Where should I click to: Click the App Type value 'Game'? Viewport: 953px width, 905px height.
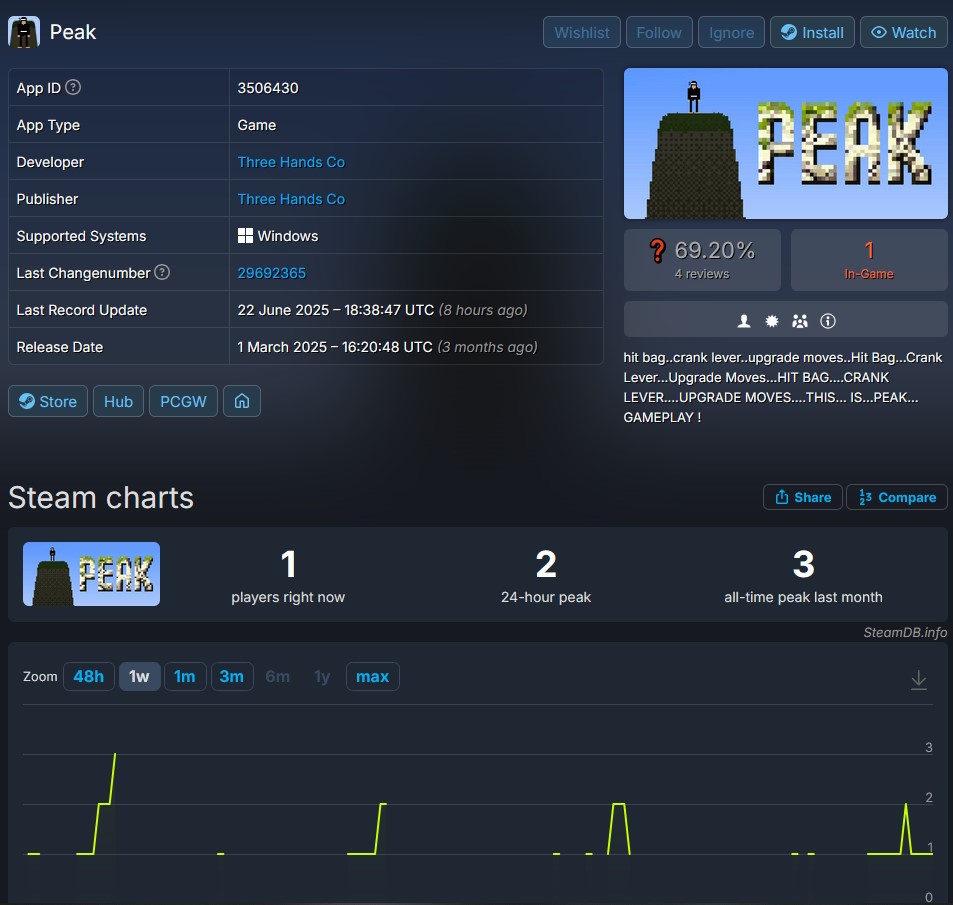pyautogui.click(x=256, y=125)
